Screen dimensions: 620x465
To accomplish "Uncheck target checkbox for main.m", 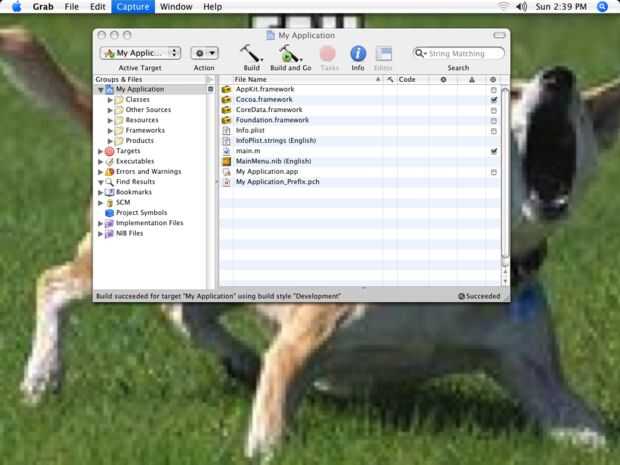I will pos(493,151).
